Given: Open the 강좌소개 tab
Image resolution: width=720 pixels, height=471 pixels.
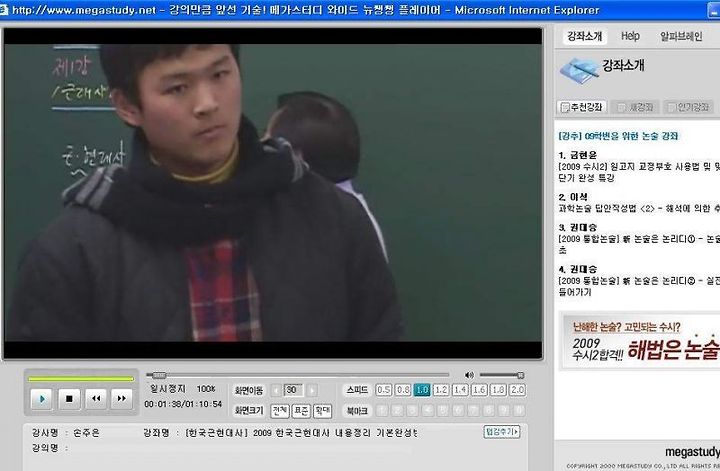Looking at the screenshot, I should [x=584, y=36].
